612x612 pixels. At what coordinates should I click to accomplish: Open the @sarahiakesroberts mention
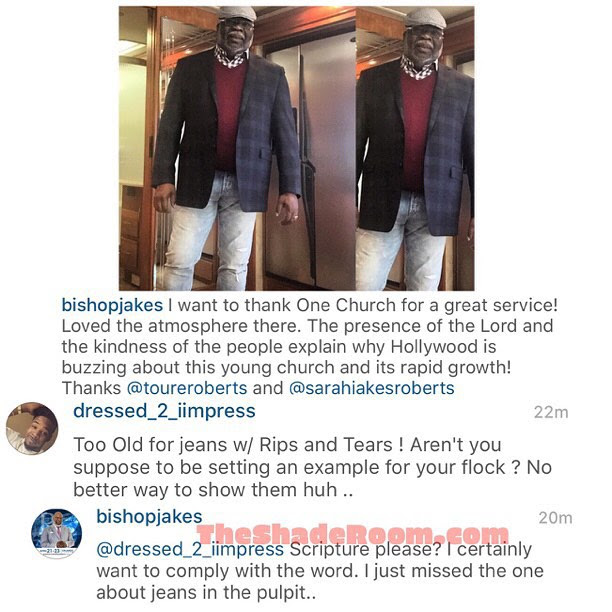click(372, 388)
